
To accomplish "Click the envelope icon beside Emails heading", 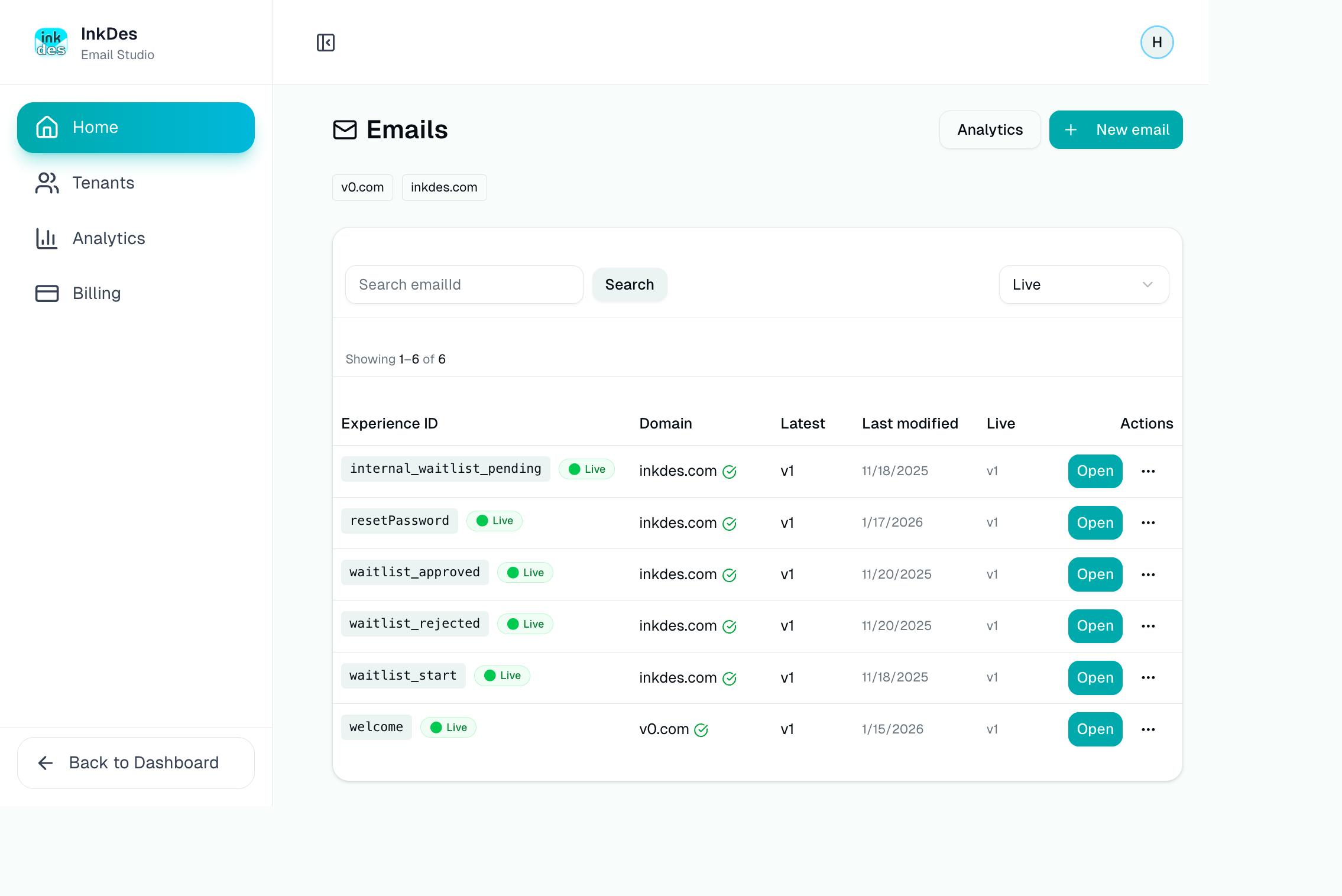I will coord(345,129).
